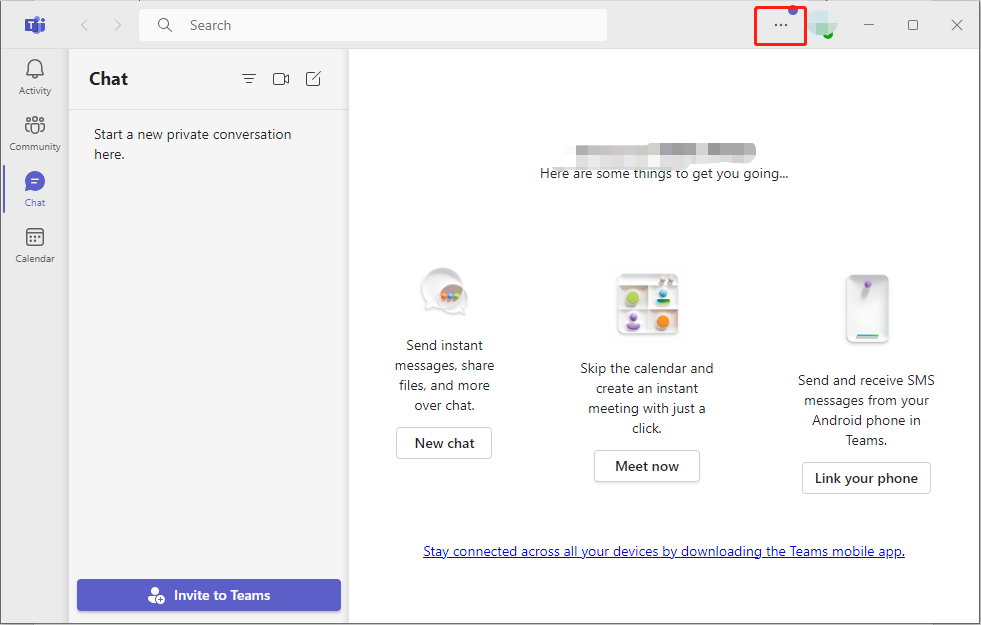Click the search magnifier icon

click(x=164, y=24)
